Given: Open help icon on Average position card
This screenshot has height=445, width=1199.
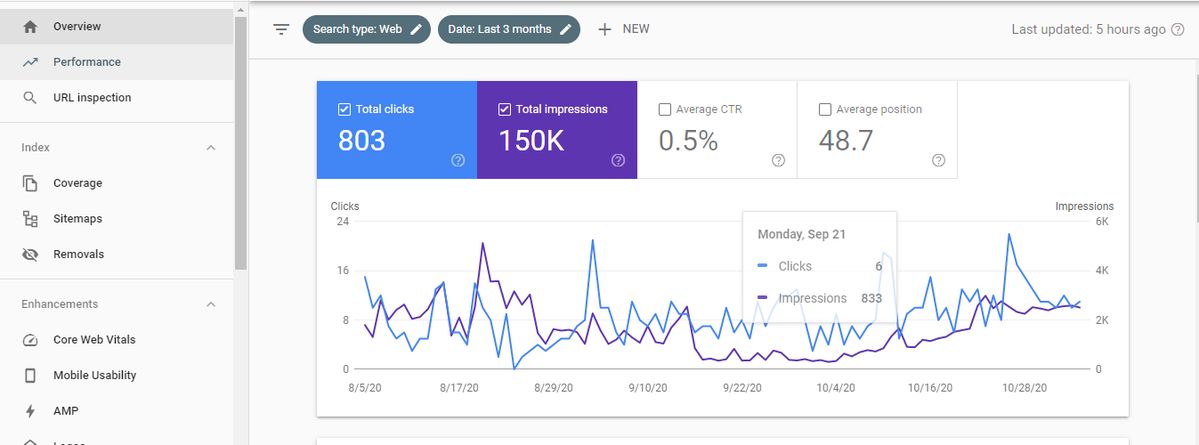Looking at the screenshot, I should pyautogui.click(x=938, y=160).
